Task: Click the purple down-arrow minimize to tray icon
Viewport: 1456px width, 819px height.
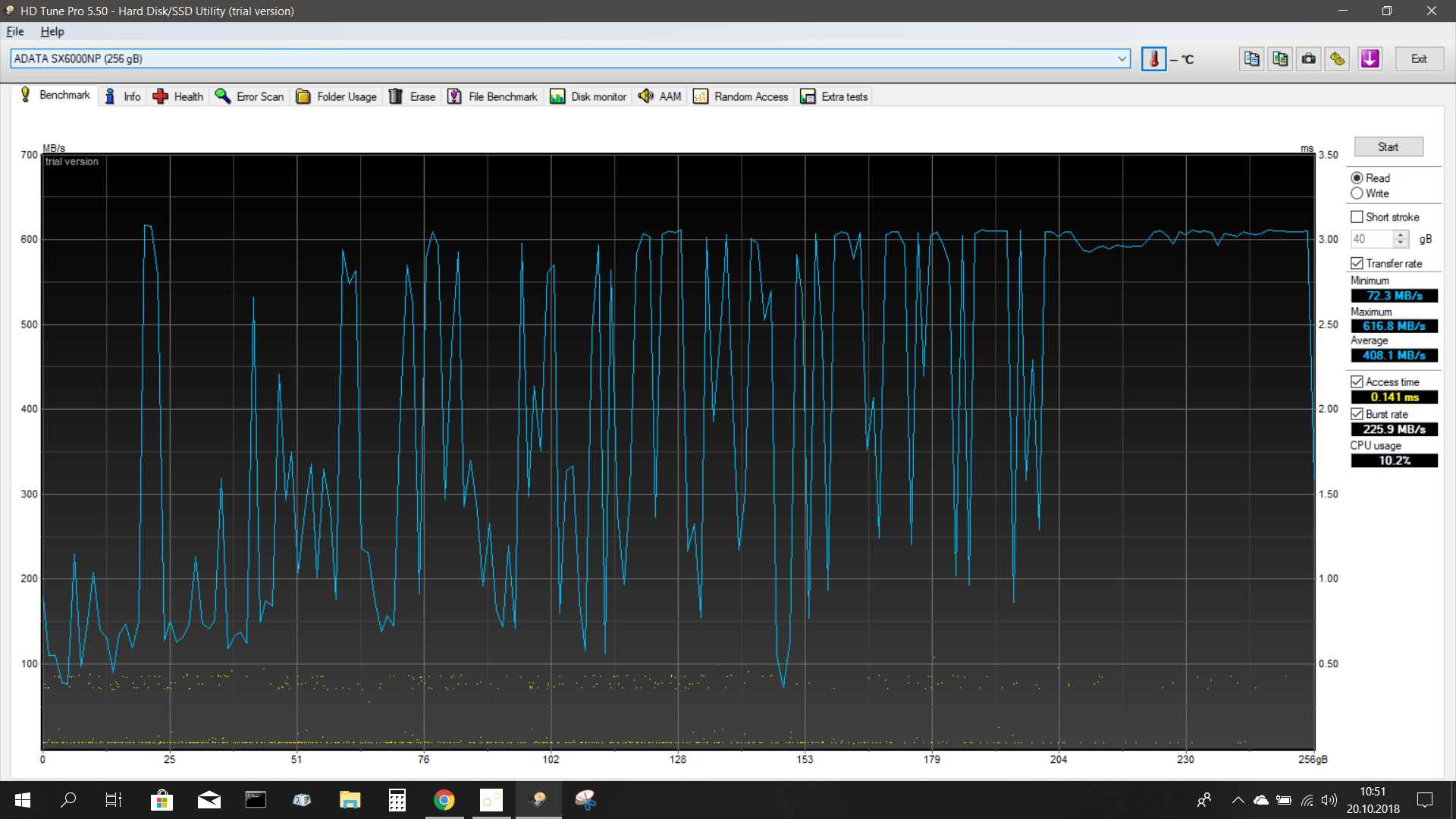Action: click(x=1370, y=59)
